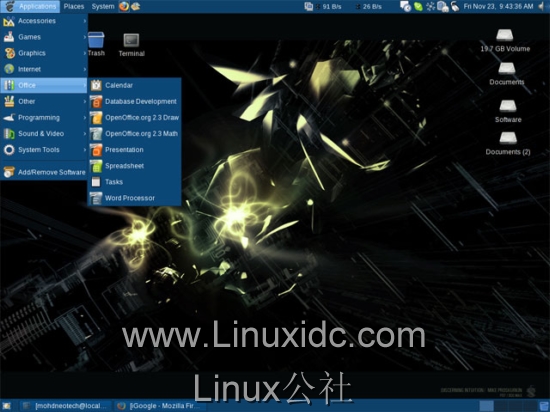The image size is (550, 412).
Task: Open OpenOffice.org 2.3 Math
Action: click(134, 134)
